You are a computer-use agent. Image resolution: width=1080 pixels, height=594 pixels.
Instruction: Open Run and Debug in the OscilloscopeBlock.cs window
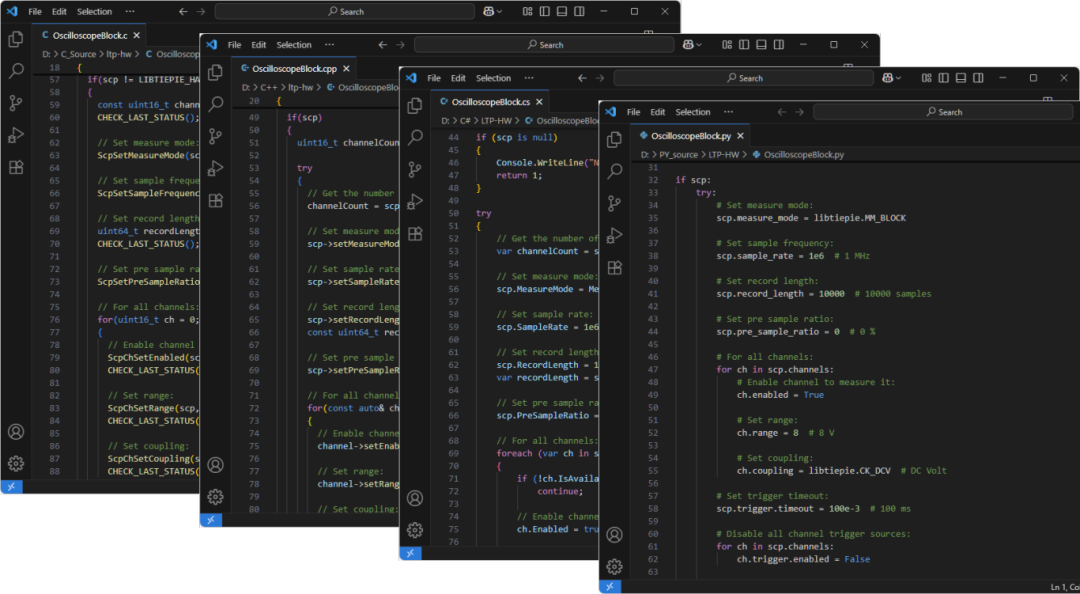(x=415, y=202)
